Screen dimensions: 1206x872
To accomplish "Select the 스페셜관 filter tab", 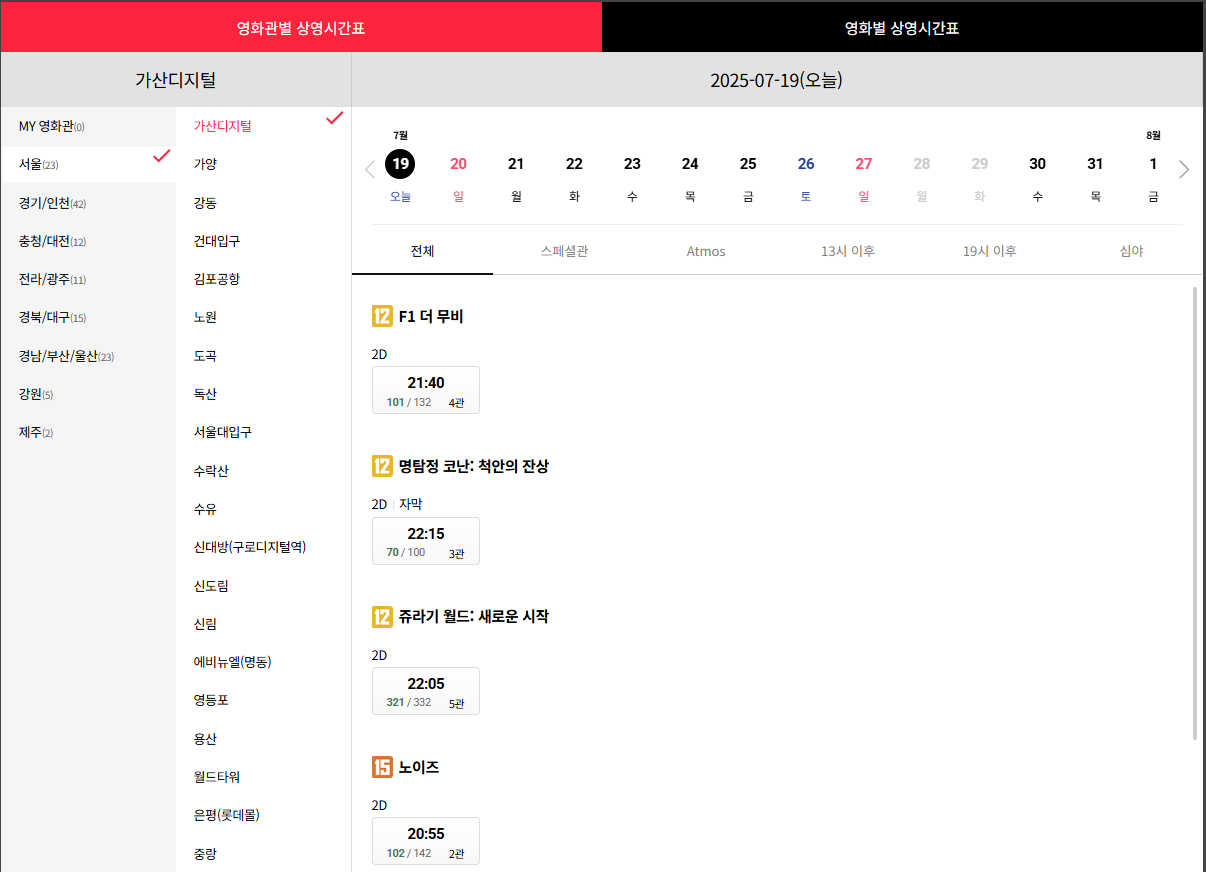I will (x=564, y=251).
